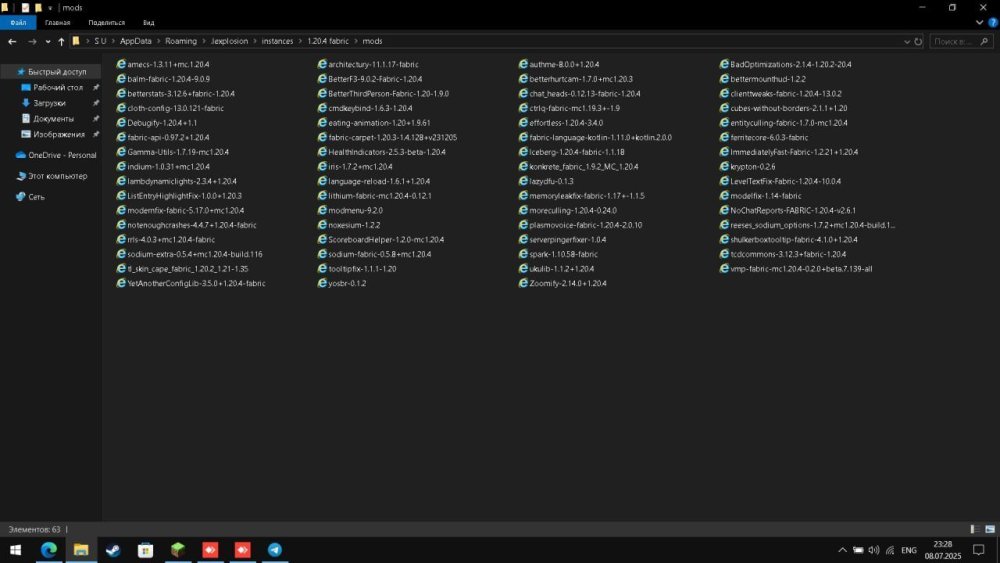
Task: Select instances in the address path
Action: (x=277, y=41)
